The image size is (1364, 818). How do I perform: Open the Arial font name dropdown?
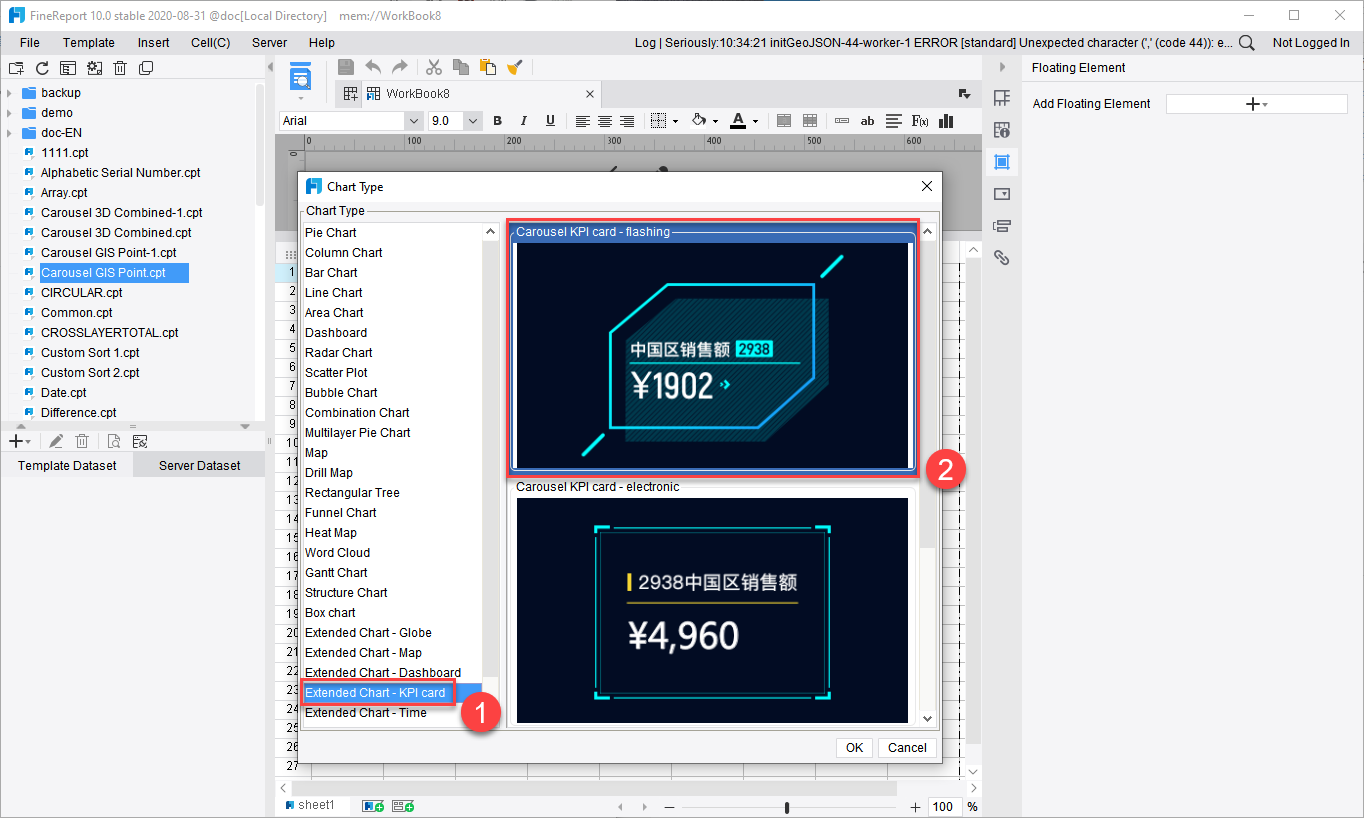pyautogui.click(x=414, y=121)
